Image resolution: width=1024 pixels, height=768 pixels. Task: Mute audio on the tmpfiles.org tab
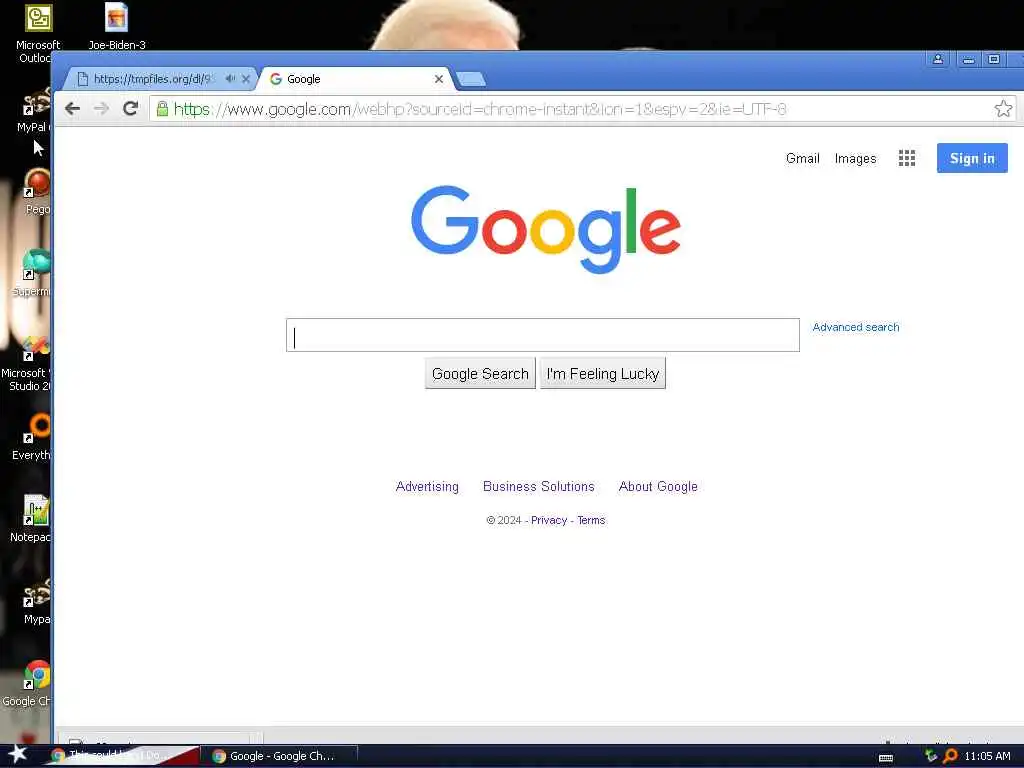[x=231, y=79]
